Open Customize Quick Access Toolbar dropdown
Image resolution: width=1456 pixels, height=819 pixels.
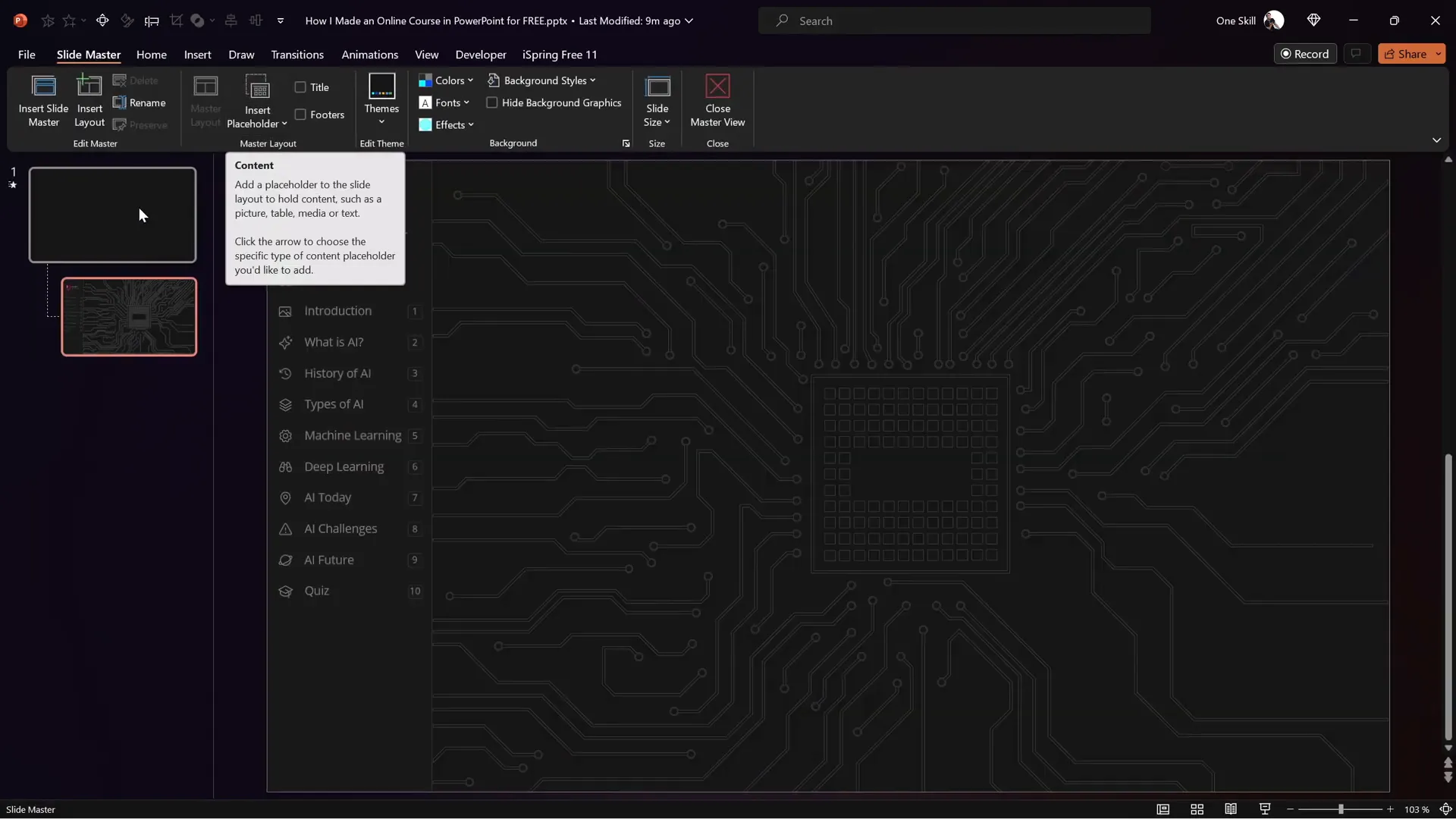point(281,20)
